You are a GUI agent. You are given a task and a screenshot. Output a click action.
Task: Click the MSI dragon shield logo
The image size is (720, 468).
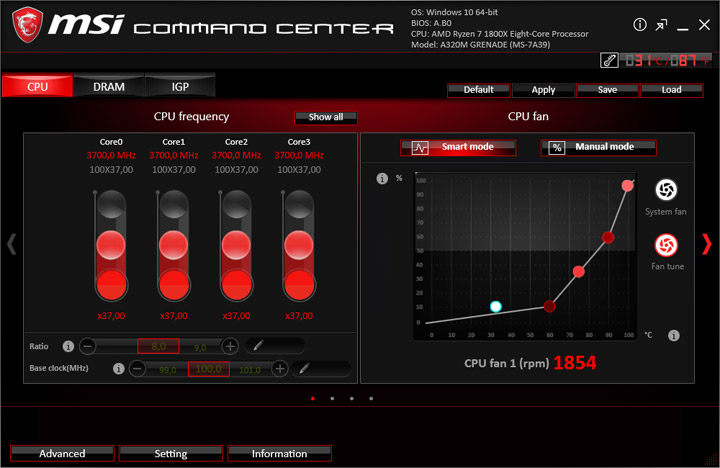[27, 25]
